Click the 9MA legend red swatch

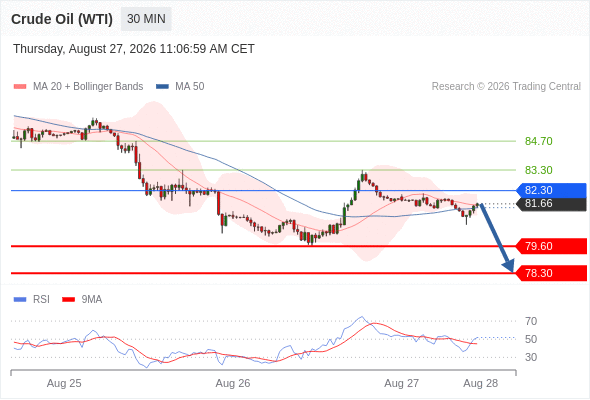click(68, 300)
